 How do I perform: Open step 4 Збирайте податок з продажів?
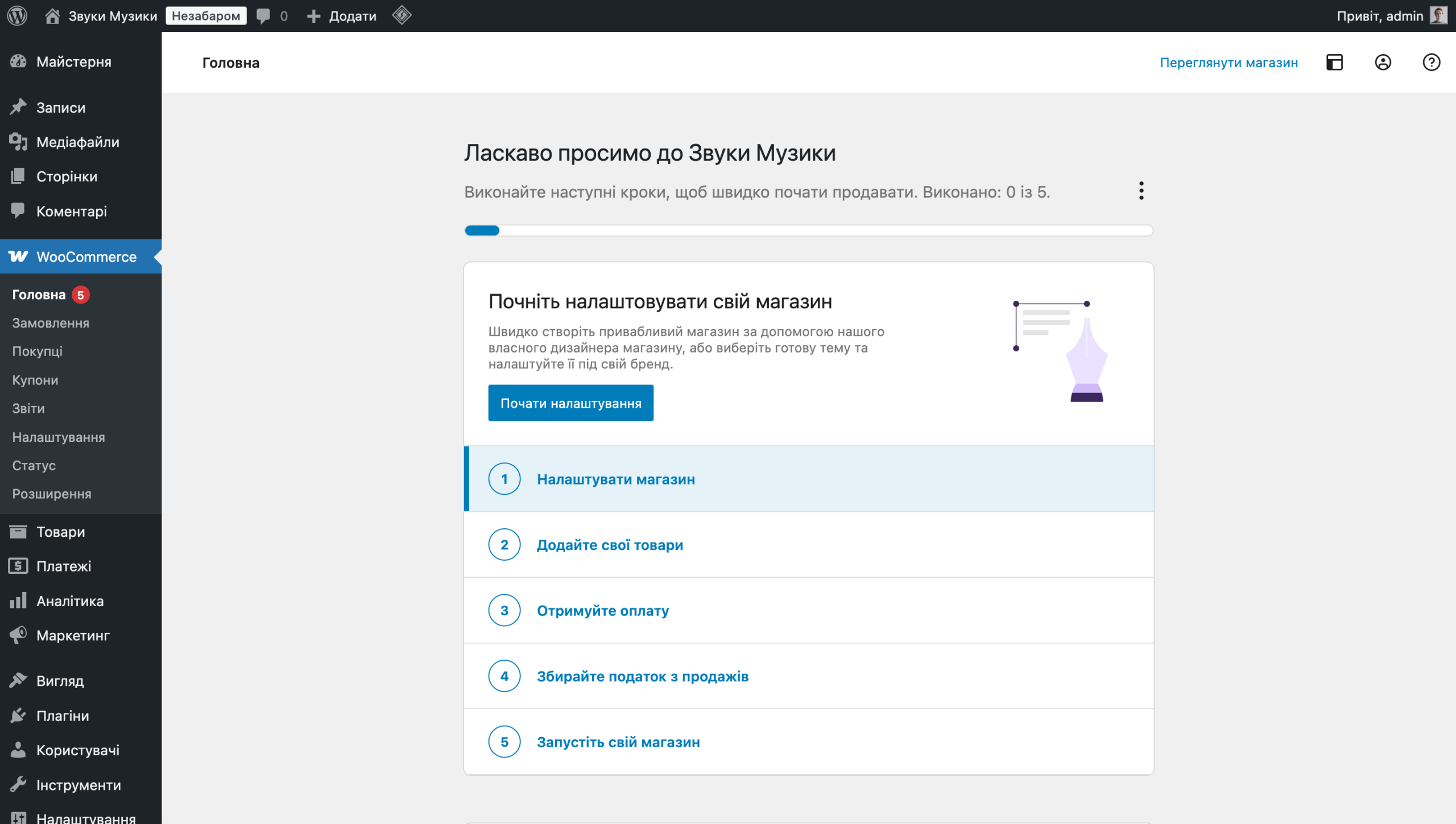click(x=809, y=676)
